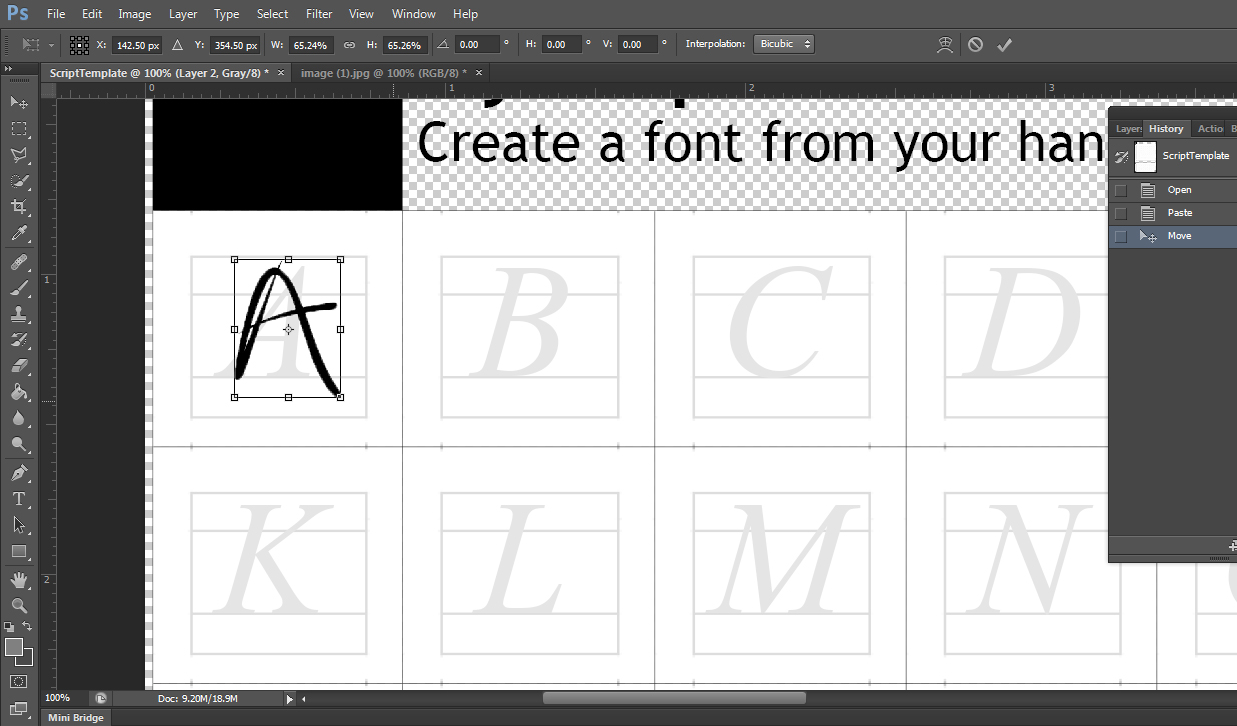Viewport: 1237px width, 726px height.
Task: Cancel the transform with the slash icon
Action: point(975,44)
